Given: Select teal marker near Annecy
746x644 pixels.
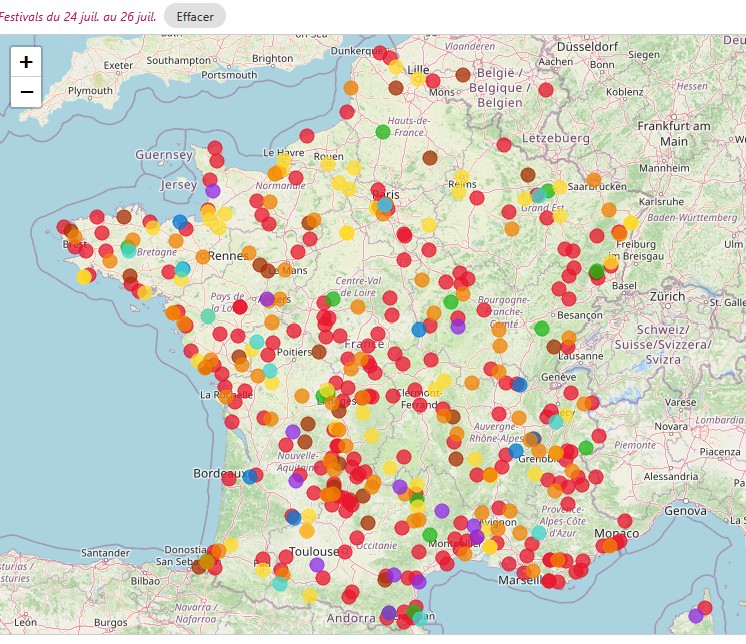Looking at the screenshot, I should pos(556,421).
